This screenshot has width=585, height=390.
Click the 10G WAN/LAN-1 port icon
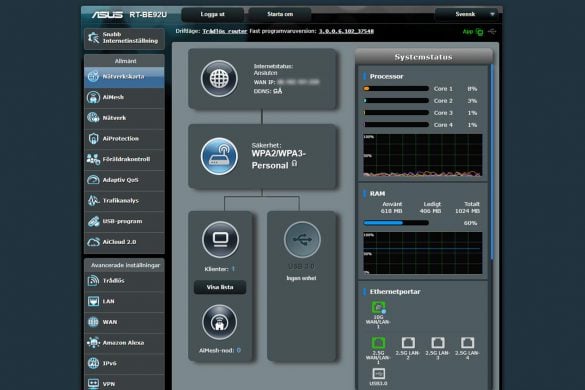[378, 308]
